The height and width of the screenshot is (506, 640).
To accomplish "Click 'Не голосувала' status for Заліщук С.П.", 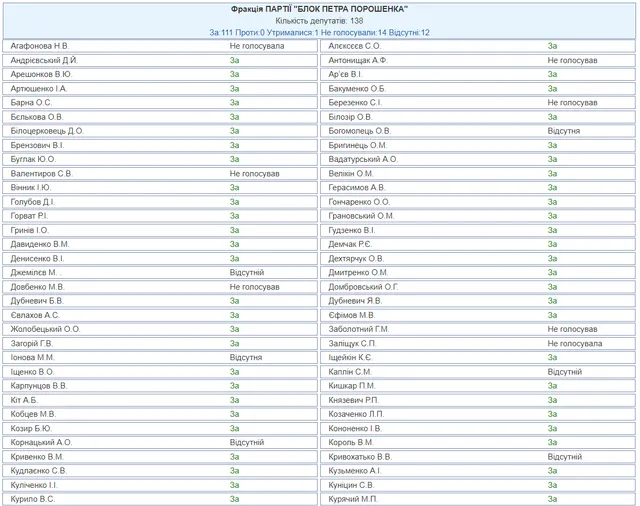I will [574, 342].
